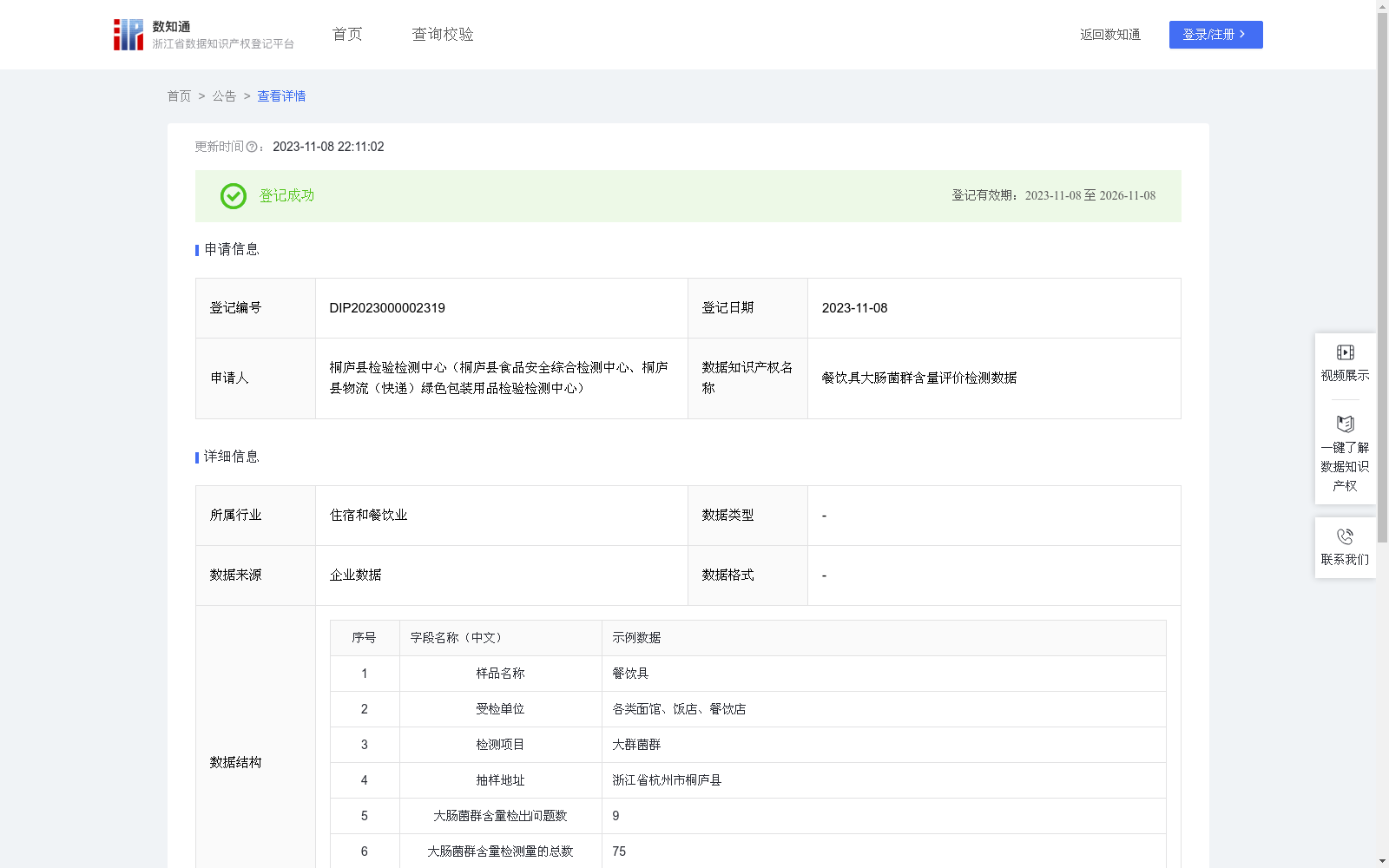Viewport: 1389px width, 868px height.
Task: Click the 公告 breadcrumb link
Action: coord(224,96)
